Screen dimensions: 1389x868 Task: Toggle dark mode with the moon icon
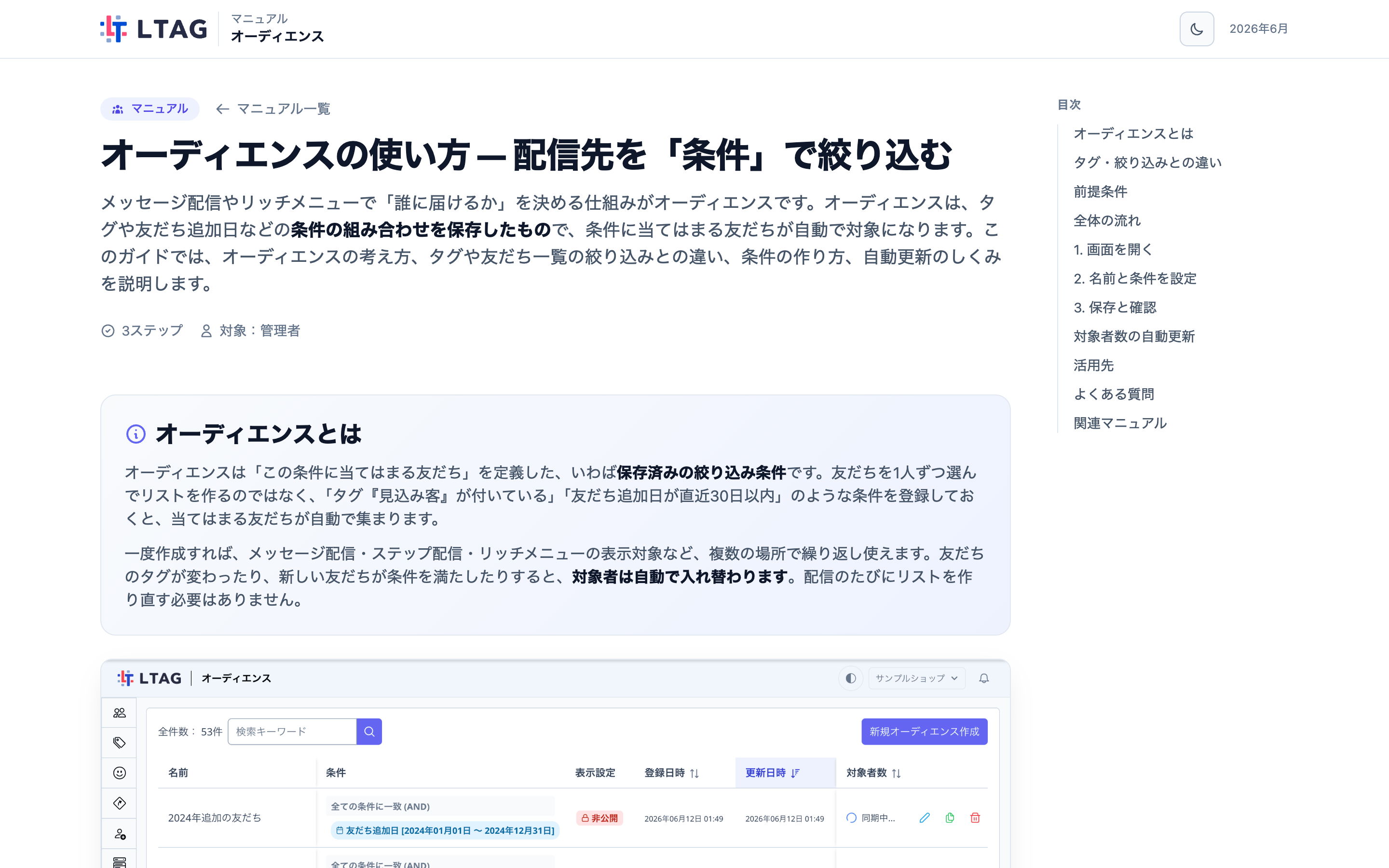[1196, 29]
